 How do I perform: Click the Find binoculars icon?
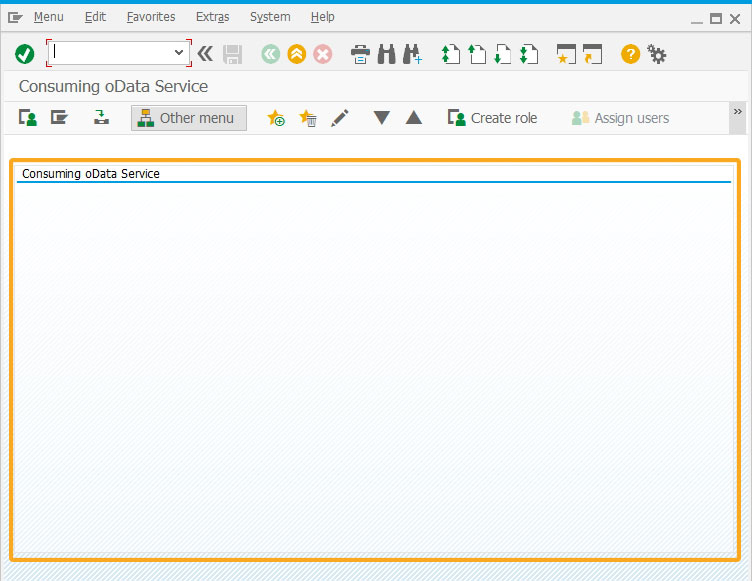tap(387, 54)
